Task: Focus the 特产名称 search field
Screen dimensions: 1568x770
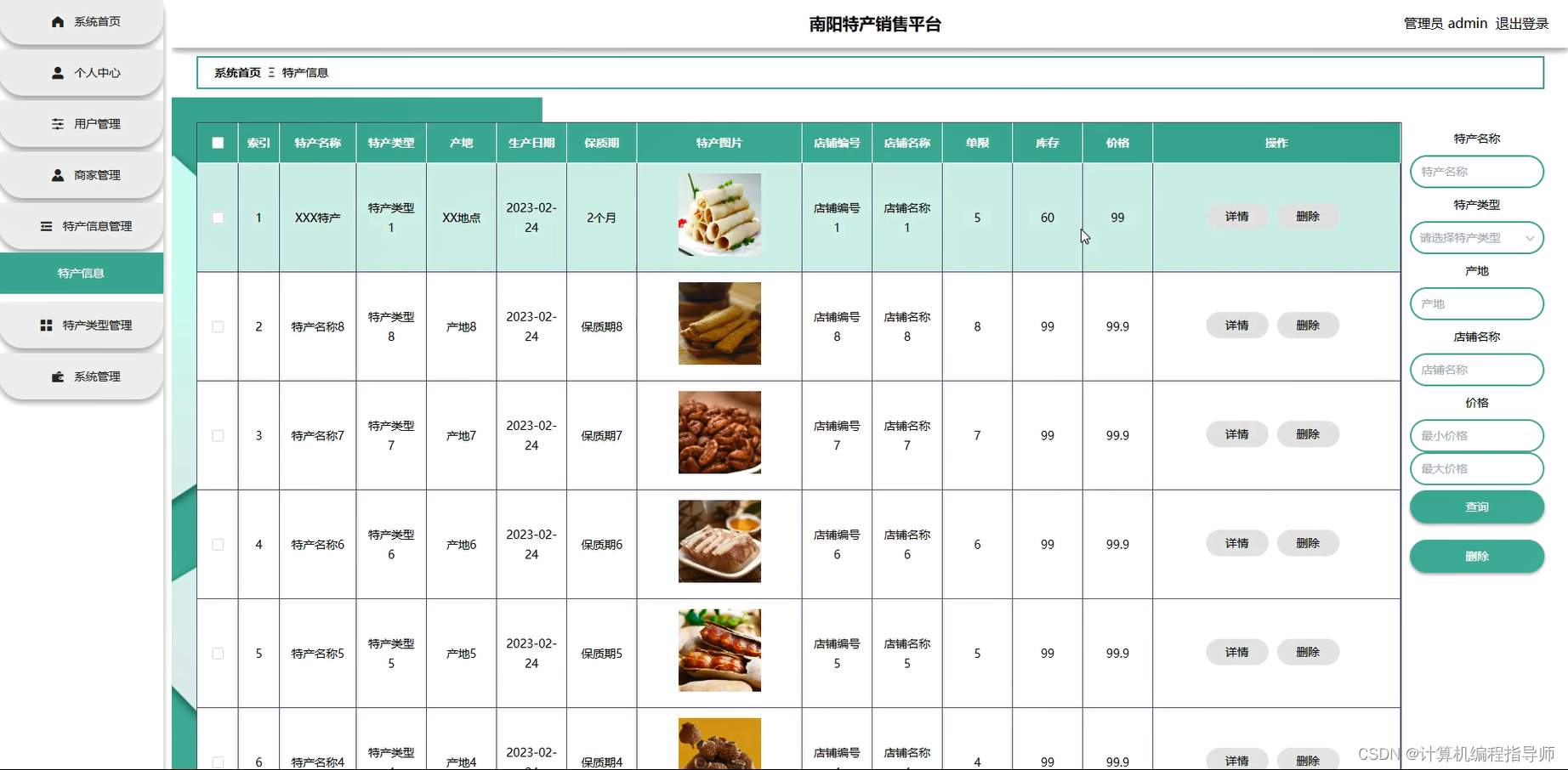Action: click(1477, 172)
